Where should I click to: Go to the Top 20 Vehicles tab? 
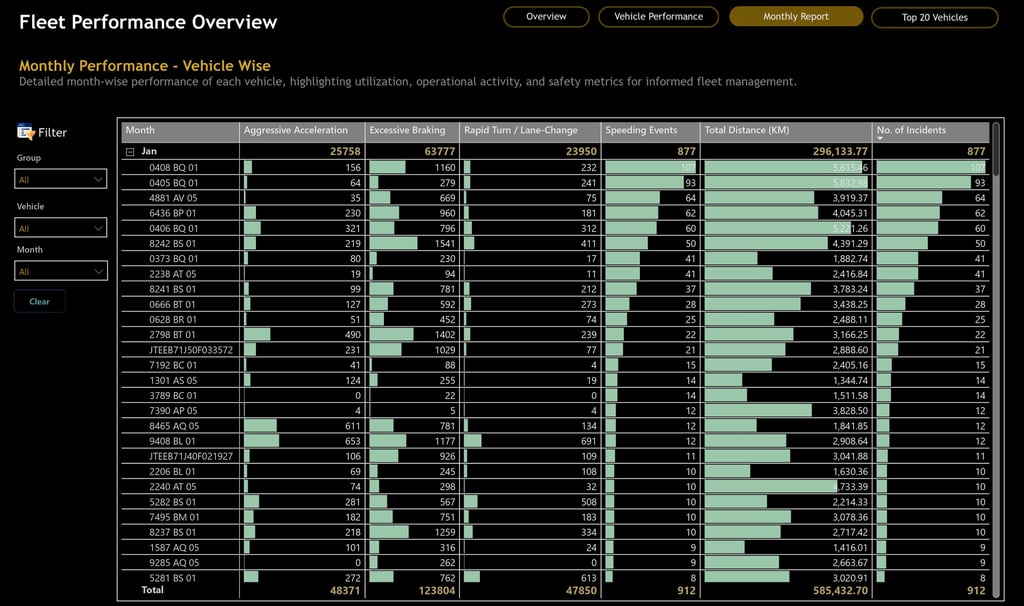935,17
